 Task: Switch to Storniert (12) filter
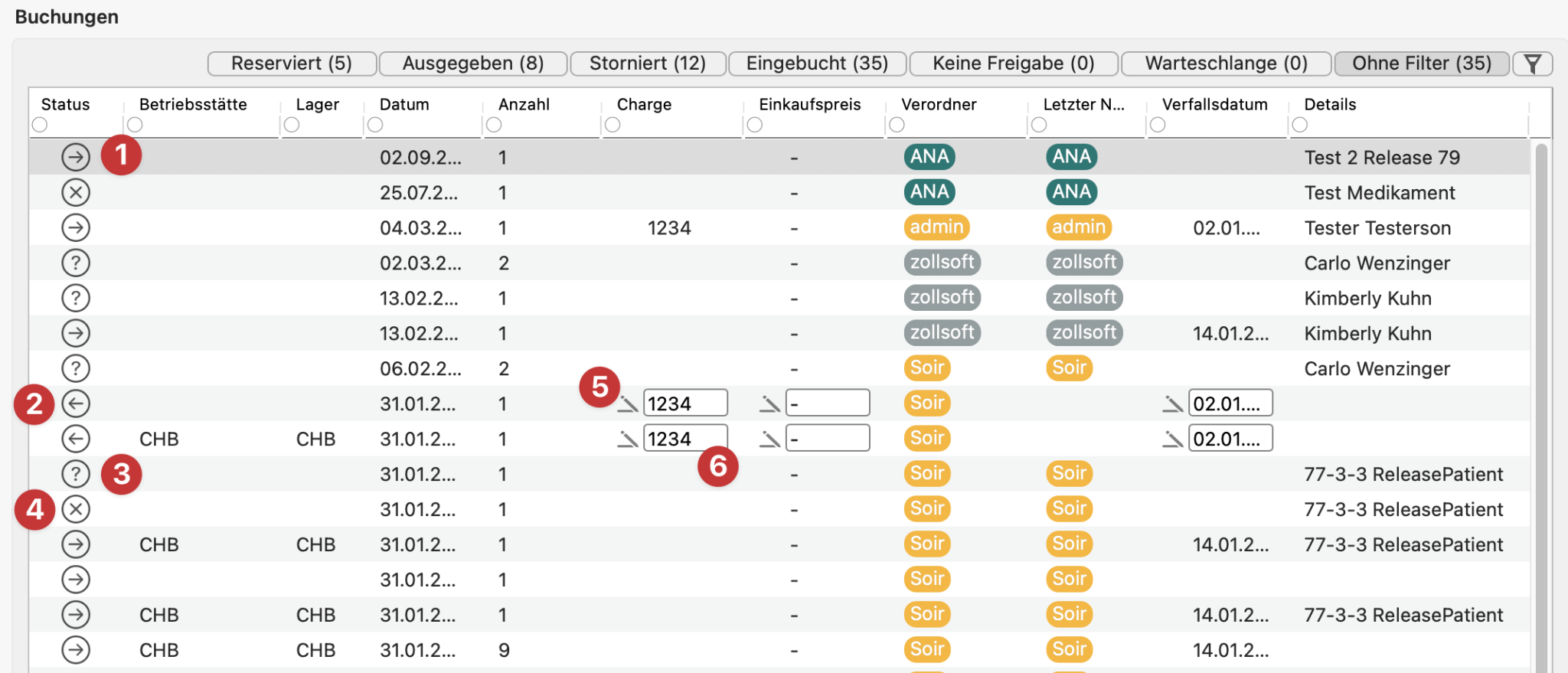pos(648,64)
